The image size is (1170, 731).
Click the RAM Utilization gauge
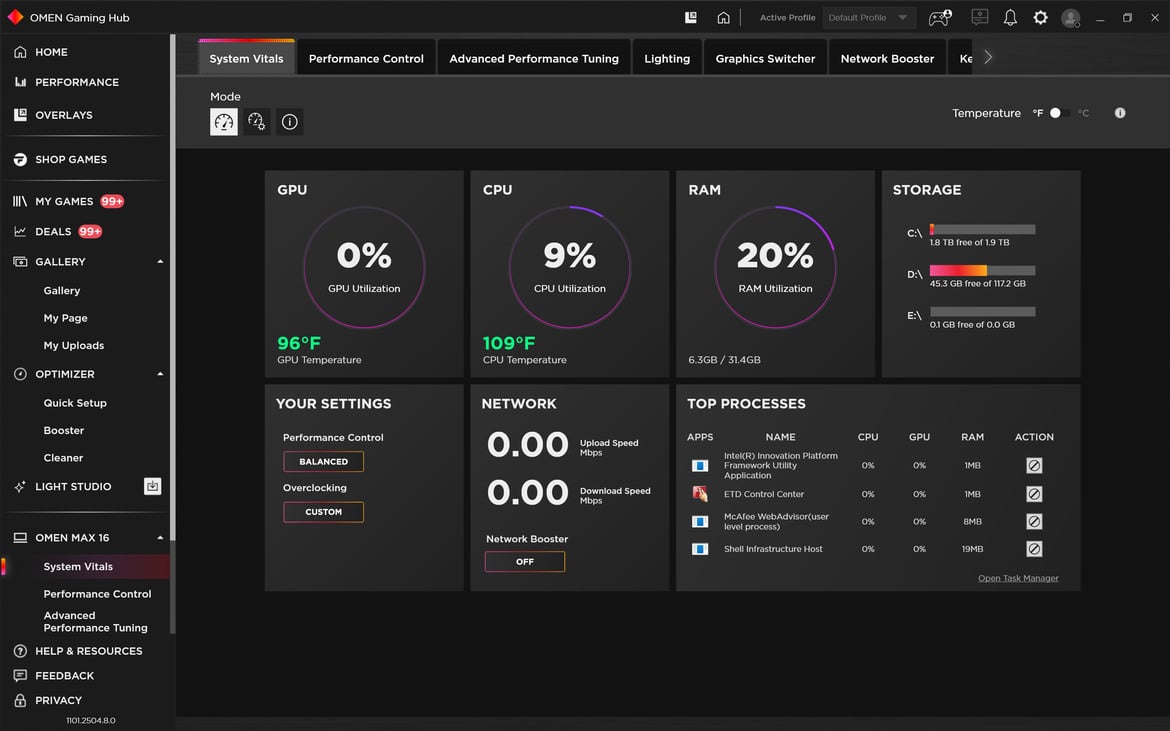coord(775,267)
